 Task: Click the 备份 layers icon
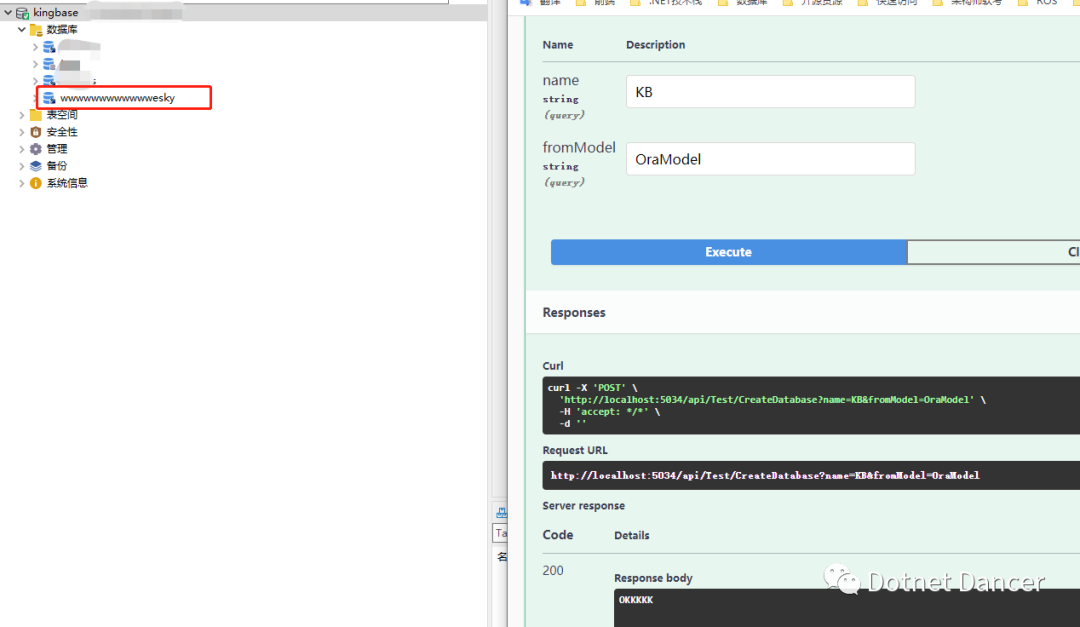[x=36, y=166]
